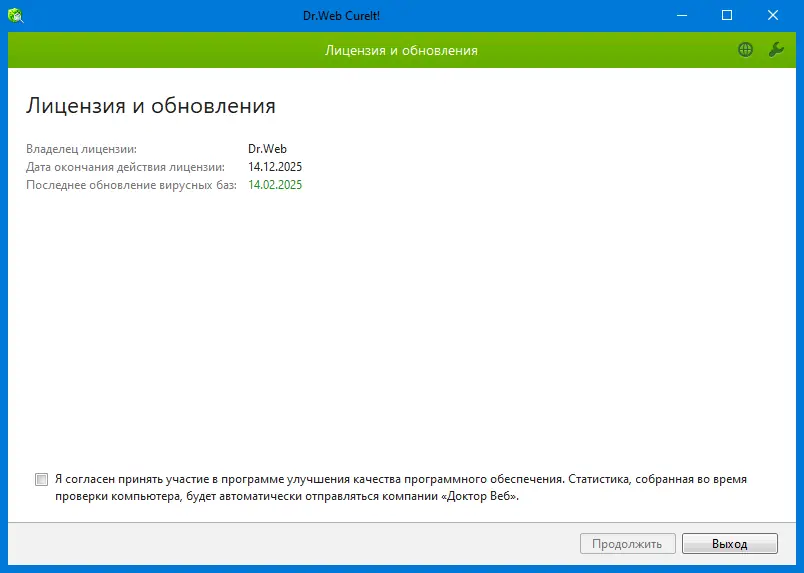
Task: Close the Dr.Web CureIt! window
Action: tap(773, 15)
